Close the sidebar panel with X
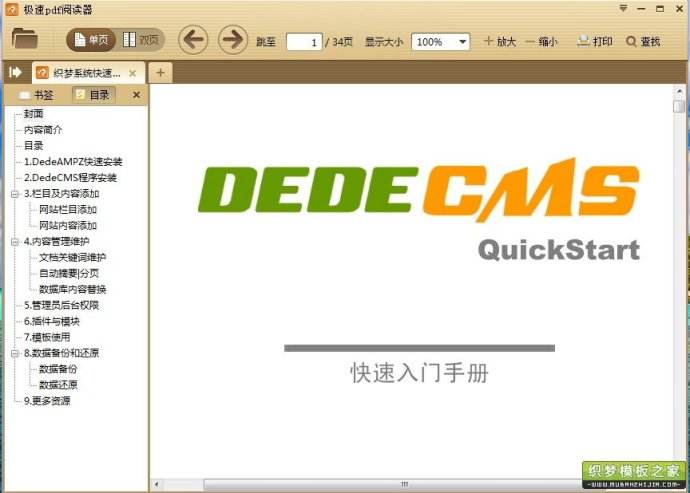 point(136,95)
